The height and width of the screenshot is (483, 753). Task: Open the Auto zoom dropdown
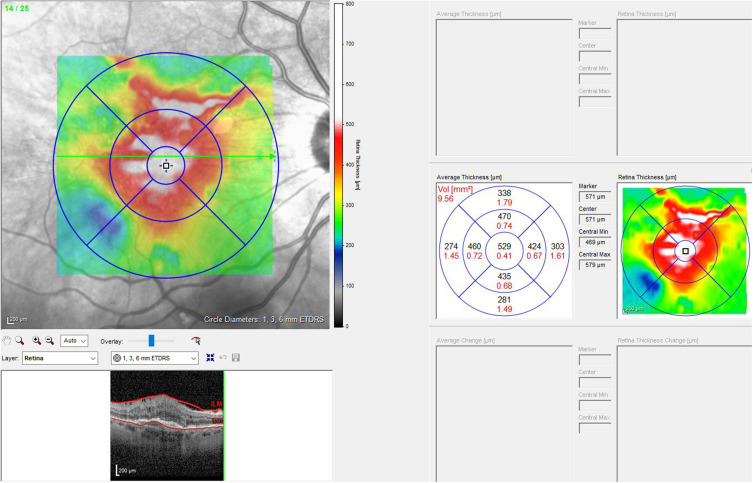click(75, 340)
